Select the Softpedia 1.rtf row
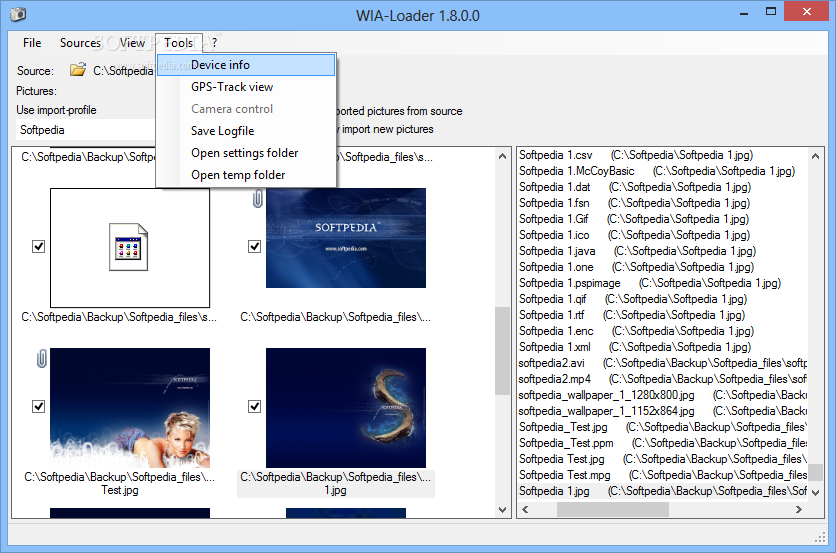836x553 pixels. 663,315
